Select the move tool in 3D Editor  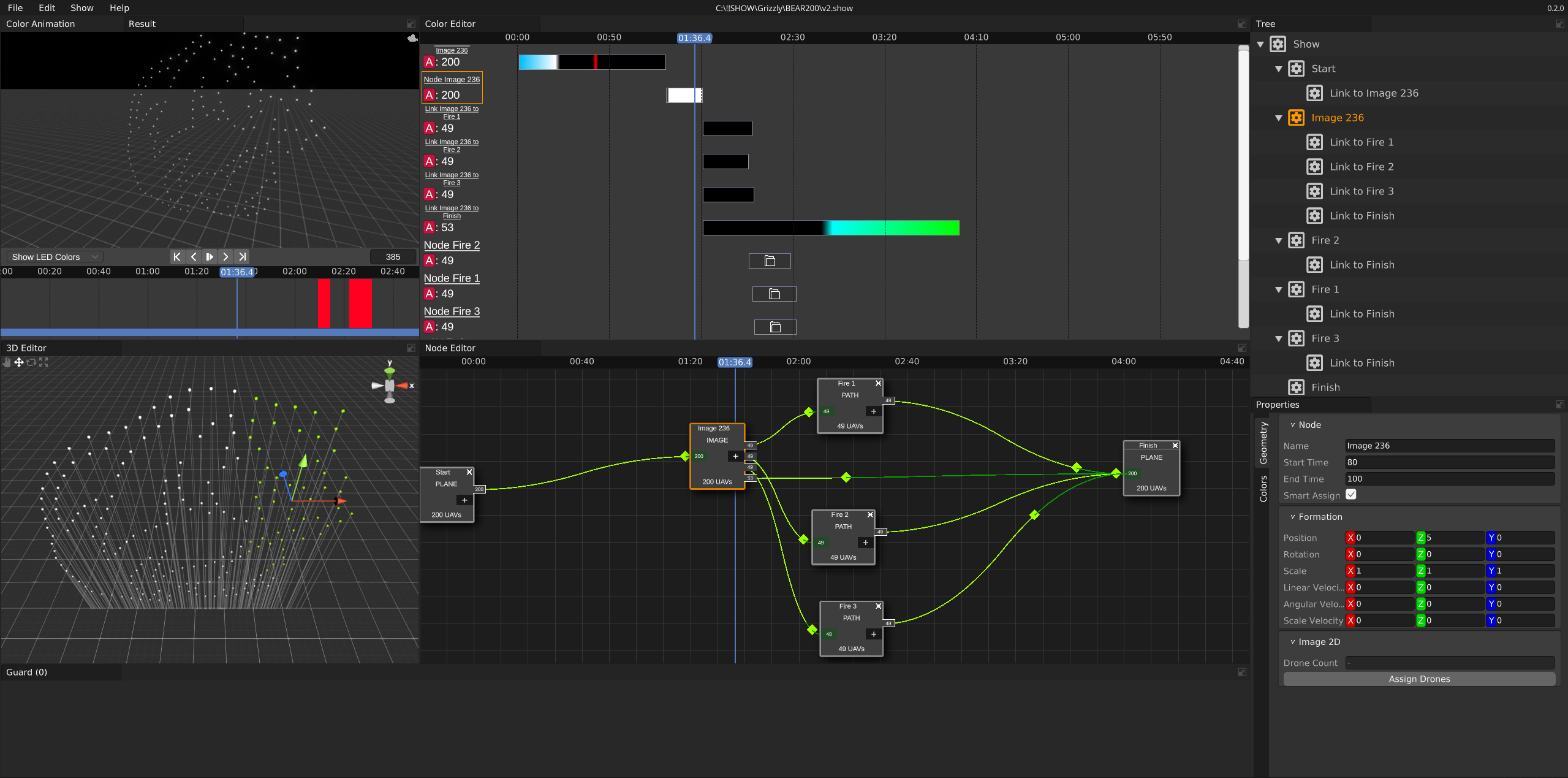pos(19,362)
